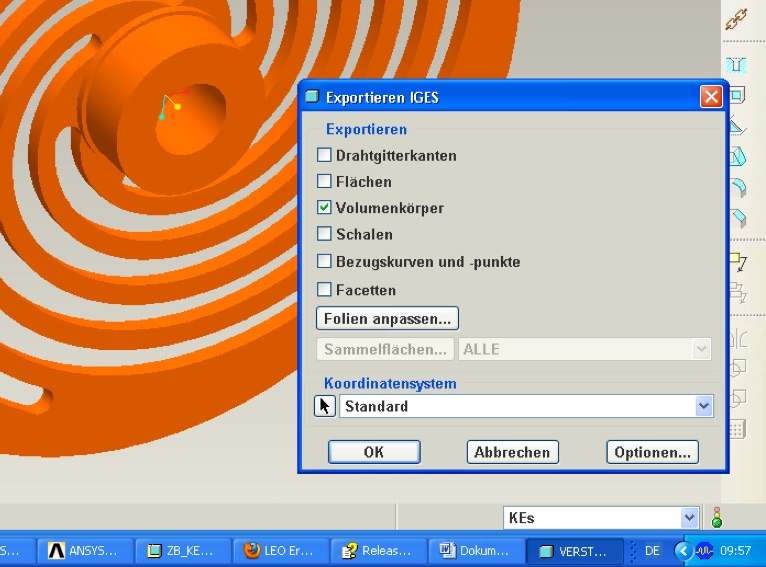Switch to ZB_KE taskbar window

(x=183, y=551)
